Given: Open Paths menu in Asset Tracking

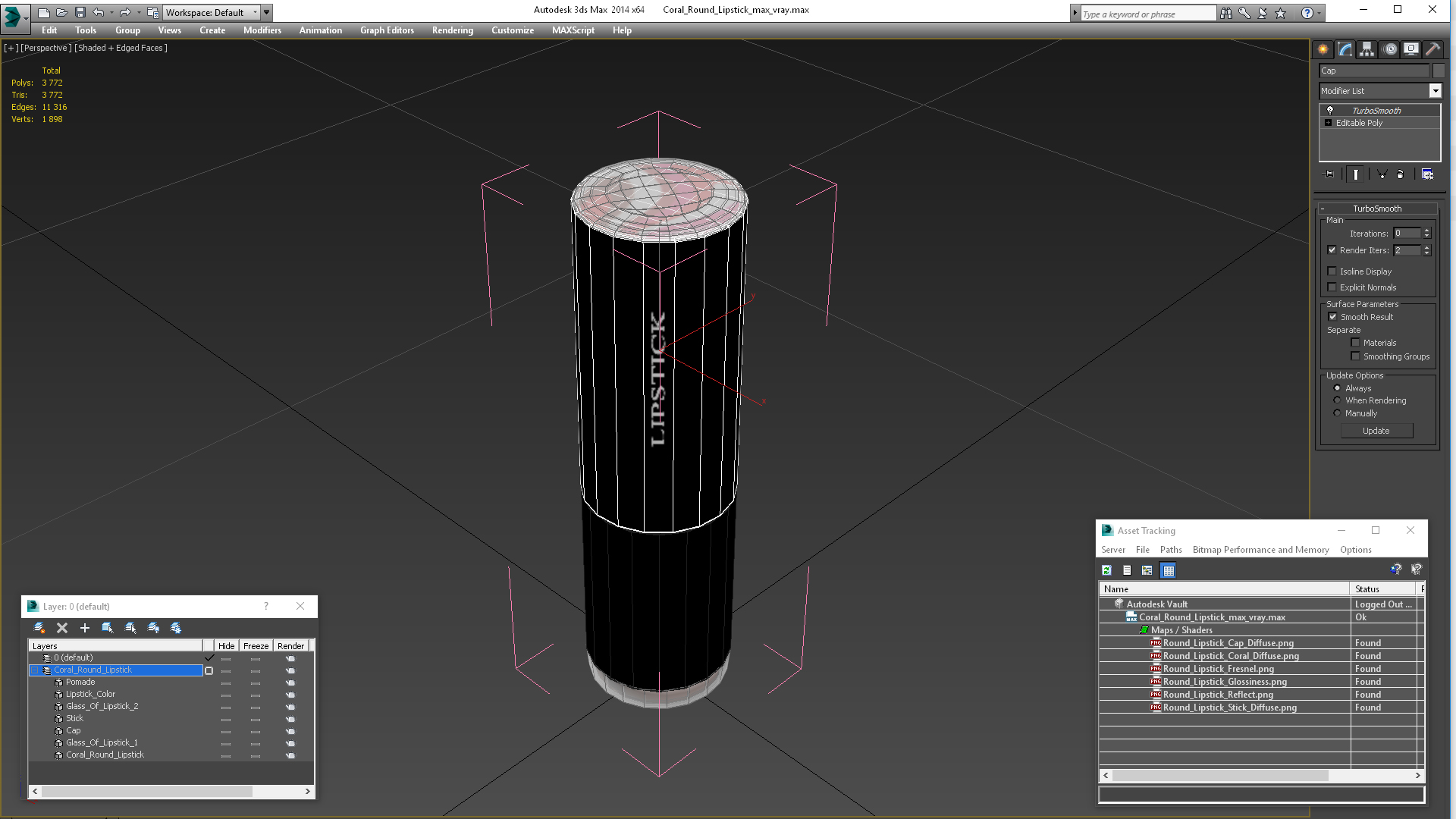Looking at the screenshot, I should pos(1170,550).
